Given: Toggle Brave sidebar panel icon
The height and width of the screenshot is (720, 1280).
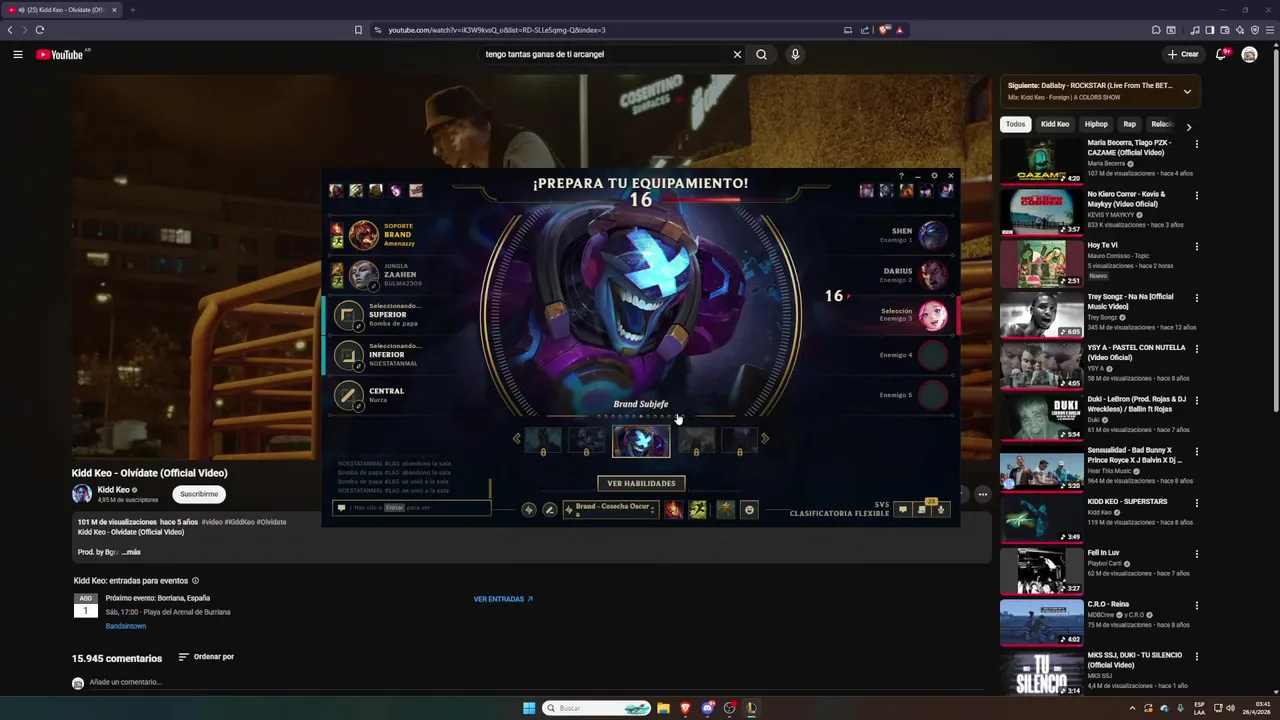Looking at the screenshot, I should [x=1209, y=30].
